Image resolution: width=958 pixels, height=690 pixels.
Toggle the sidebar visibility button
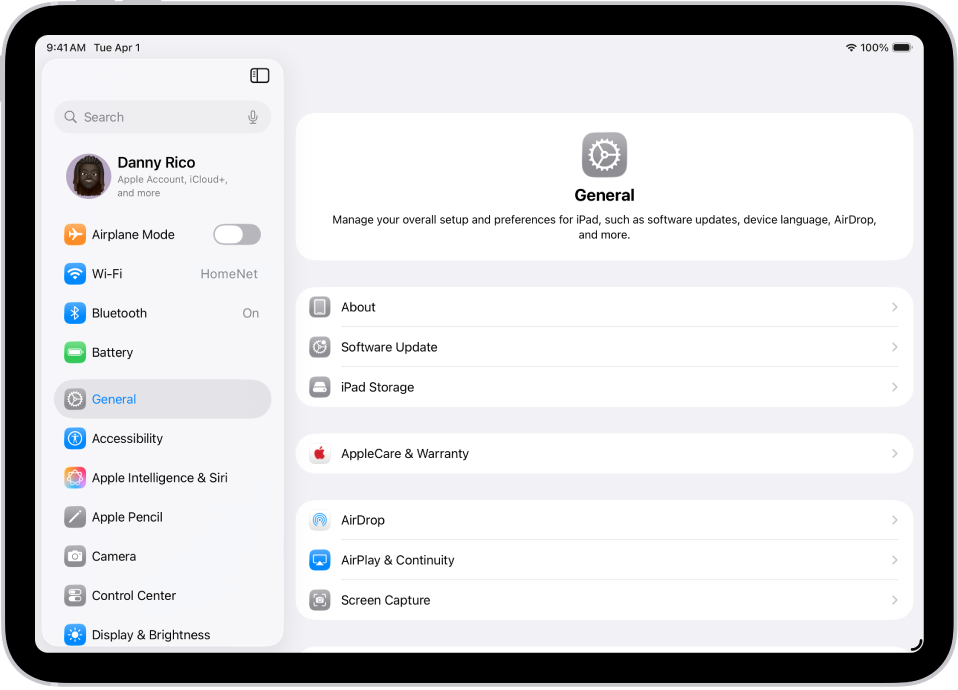[259, 75]
